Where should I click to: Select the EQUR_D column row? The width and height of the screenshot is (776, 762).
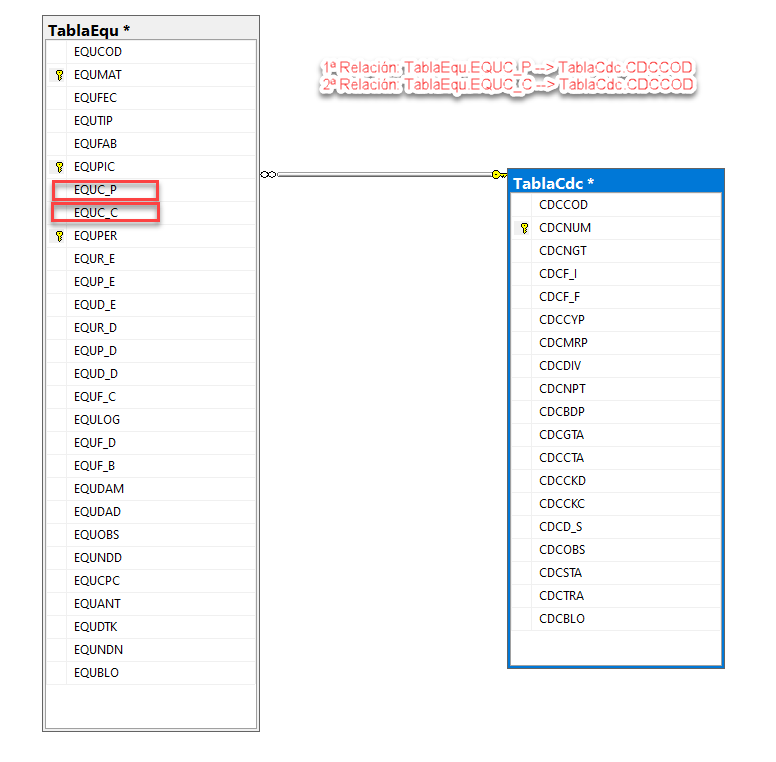pos(151,328)
